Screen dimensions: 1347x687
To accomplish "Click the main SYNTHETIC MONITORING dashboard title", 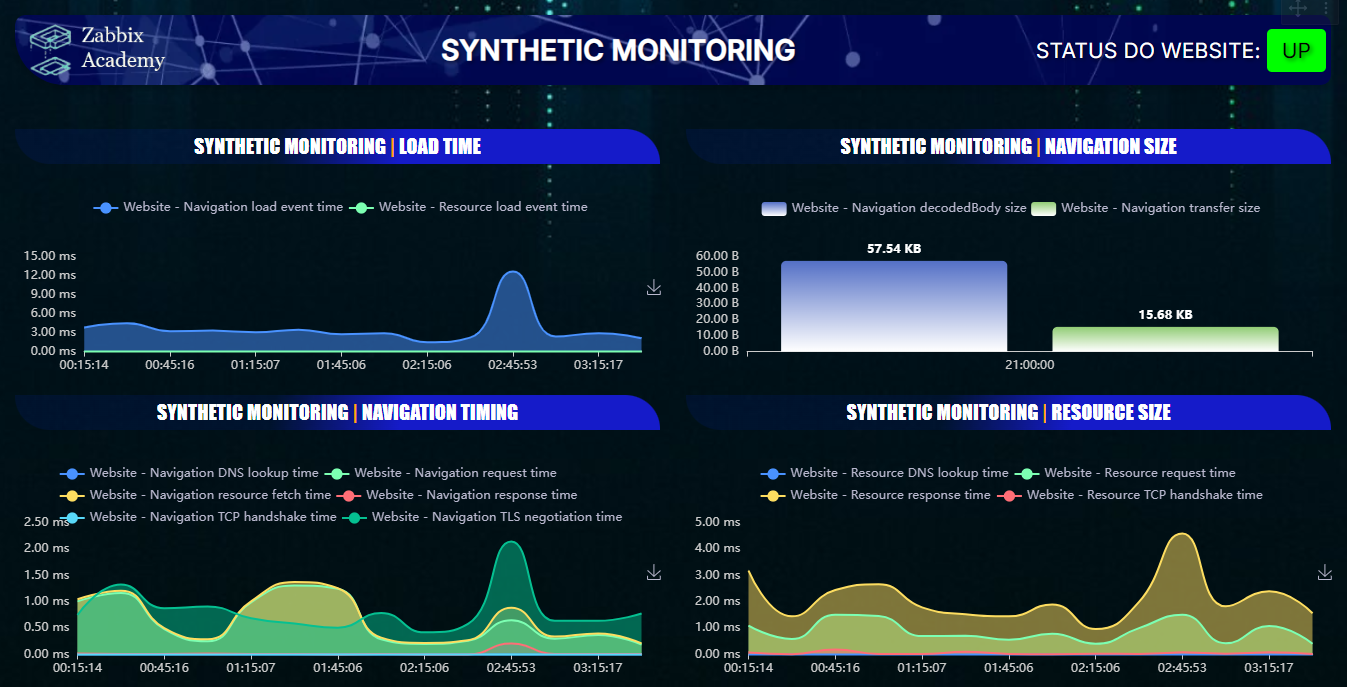I will 618,51.
